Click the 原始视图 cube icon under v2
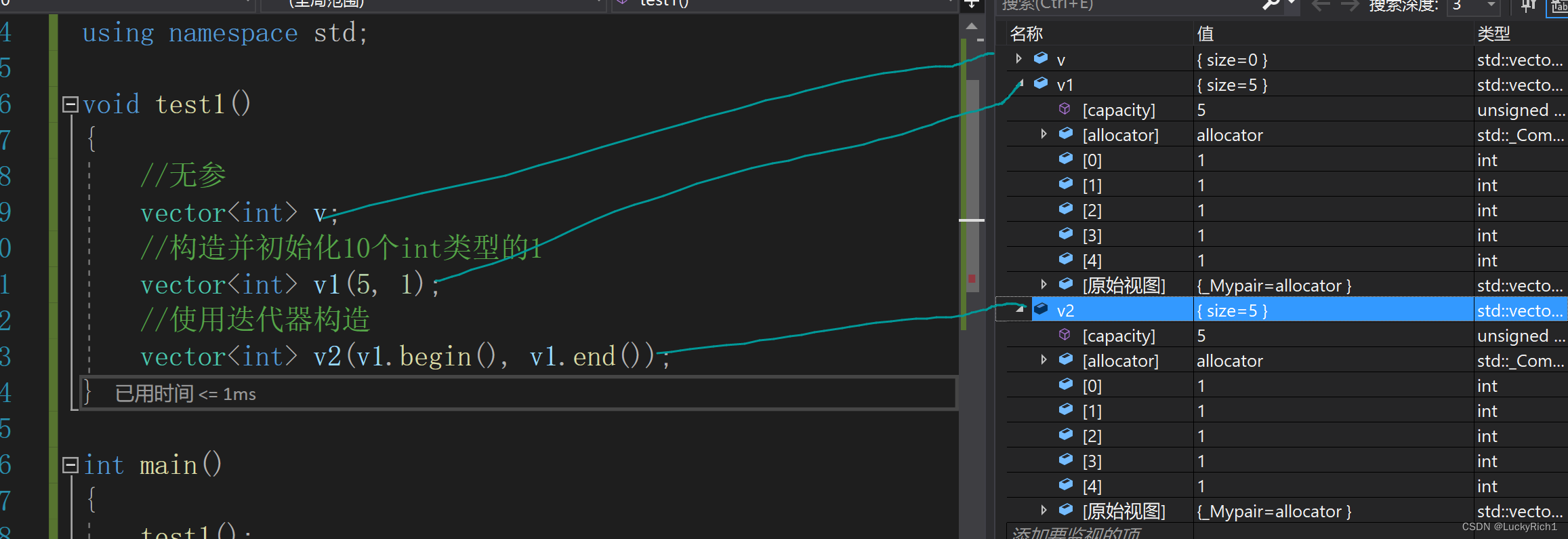Screen dimensions: 1568x539 click(1066, 511)
